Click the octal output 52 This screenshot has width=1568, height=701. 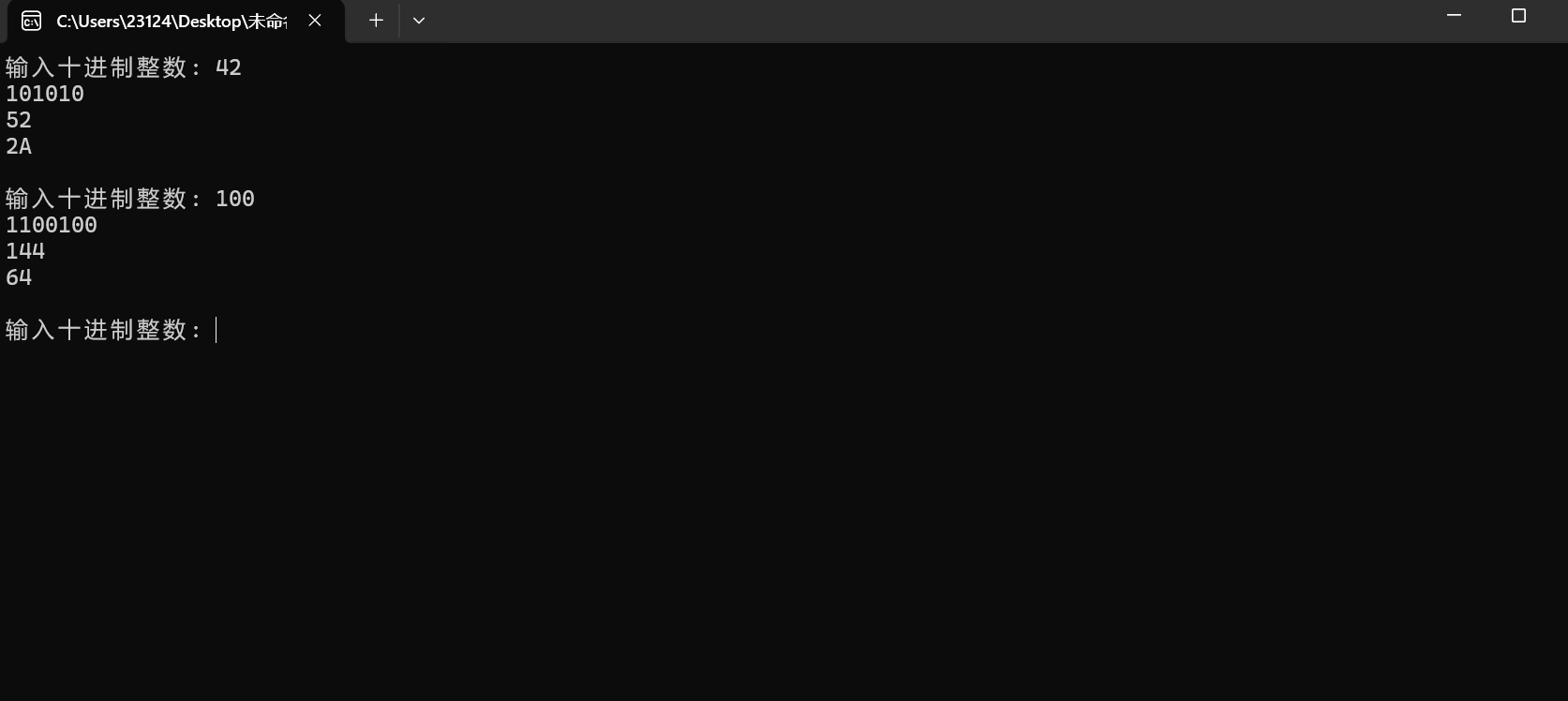(19, 120)
